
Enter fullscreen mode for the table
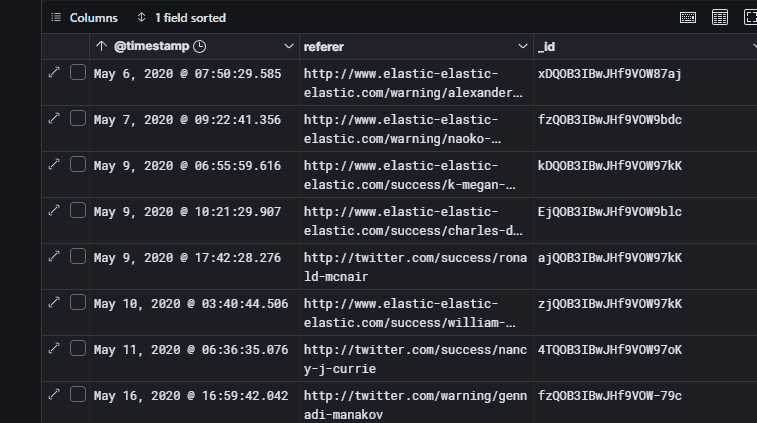click(750, 18)
